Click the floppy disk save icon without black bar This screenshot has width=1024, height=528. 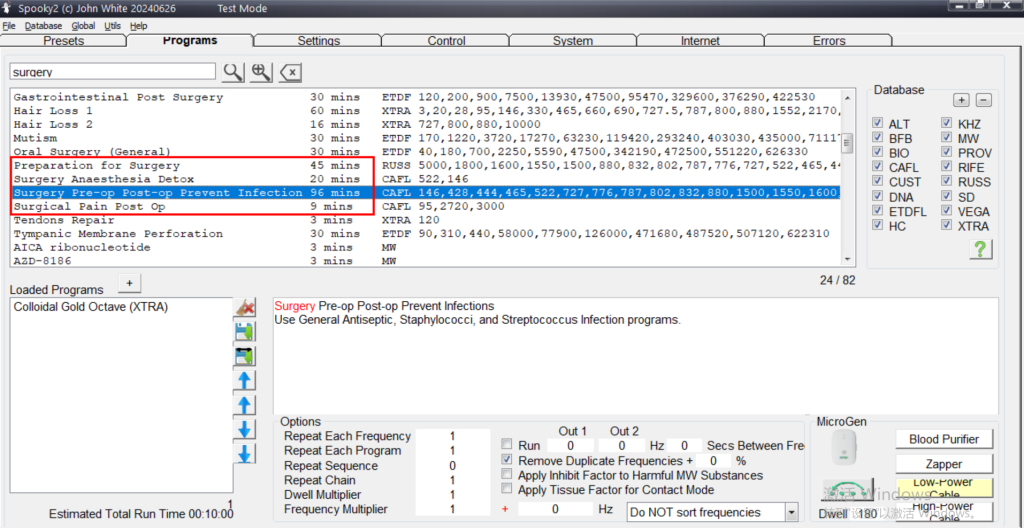245,332
